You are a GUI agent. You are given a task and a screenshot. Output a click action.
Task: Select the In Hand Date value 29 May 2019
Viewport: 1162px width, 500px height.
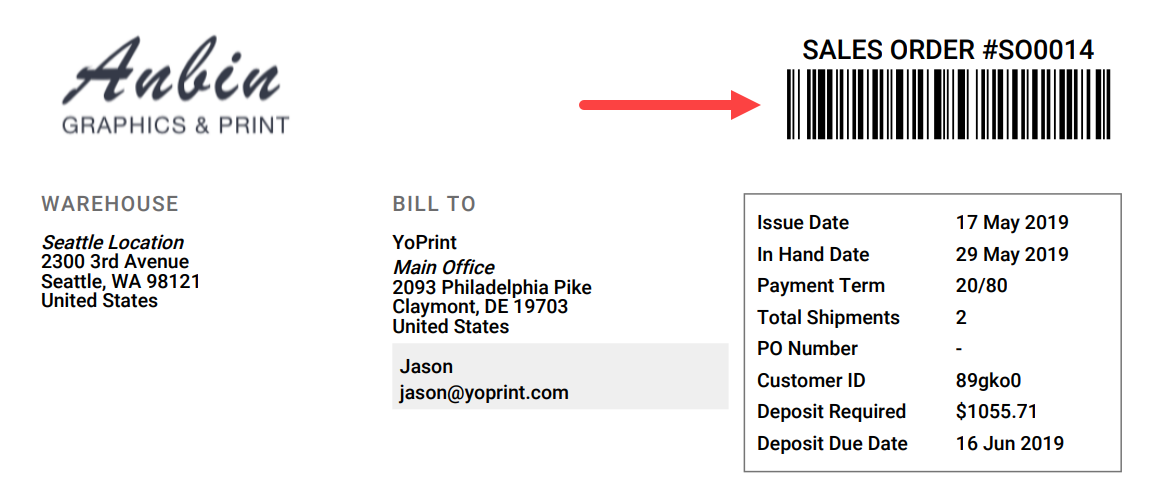point(1012,254)
